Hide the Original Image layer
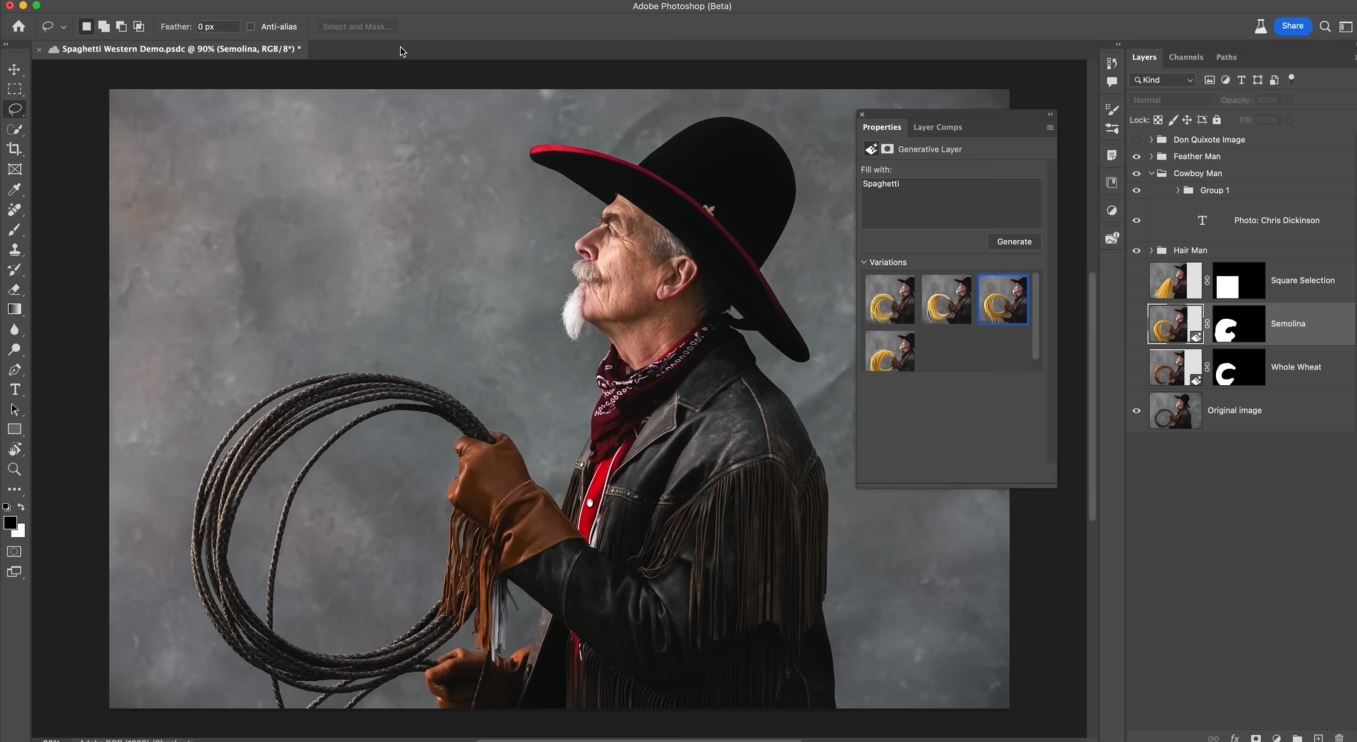Viewport: 1357px width, 742px height. pyautogui.click(x=1136, y=410)
